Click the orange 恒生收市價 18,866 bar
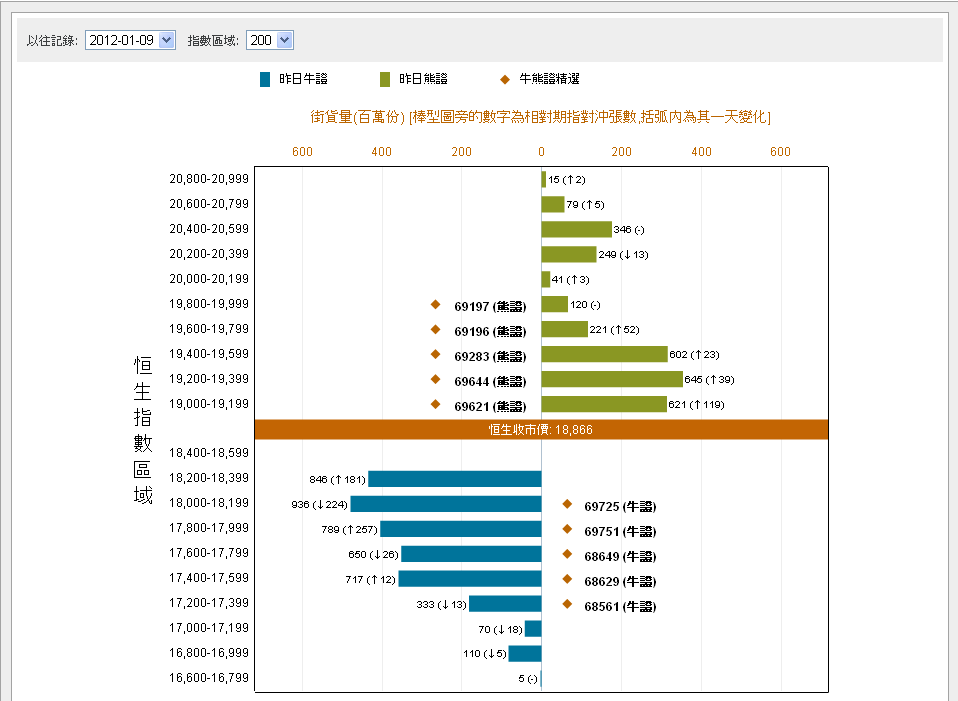 pyautogui.click(x=541, y=429)
